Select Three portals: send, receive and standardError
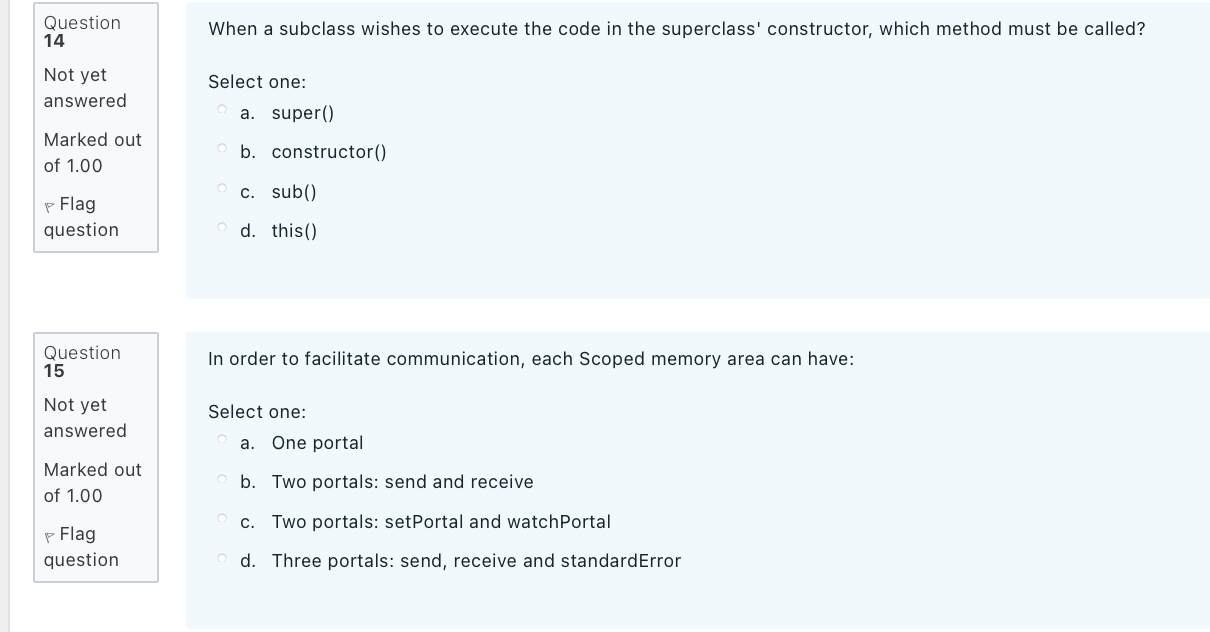 (x=221, y=555)
